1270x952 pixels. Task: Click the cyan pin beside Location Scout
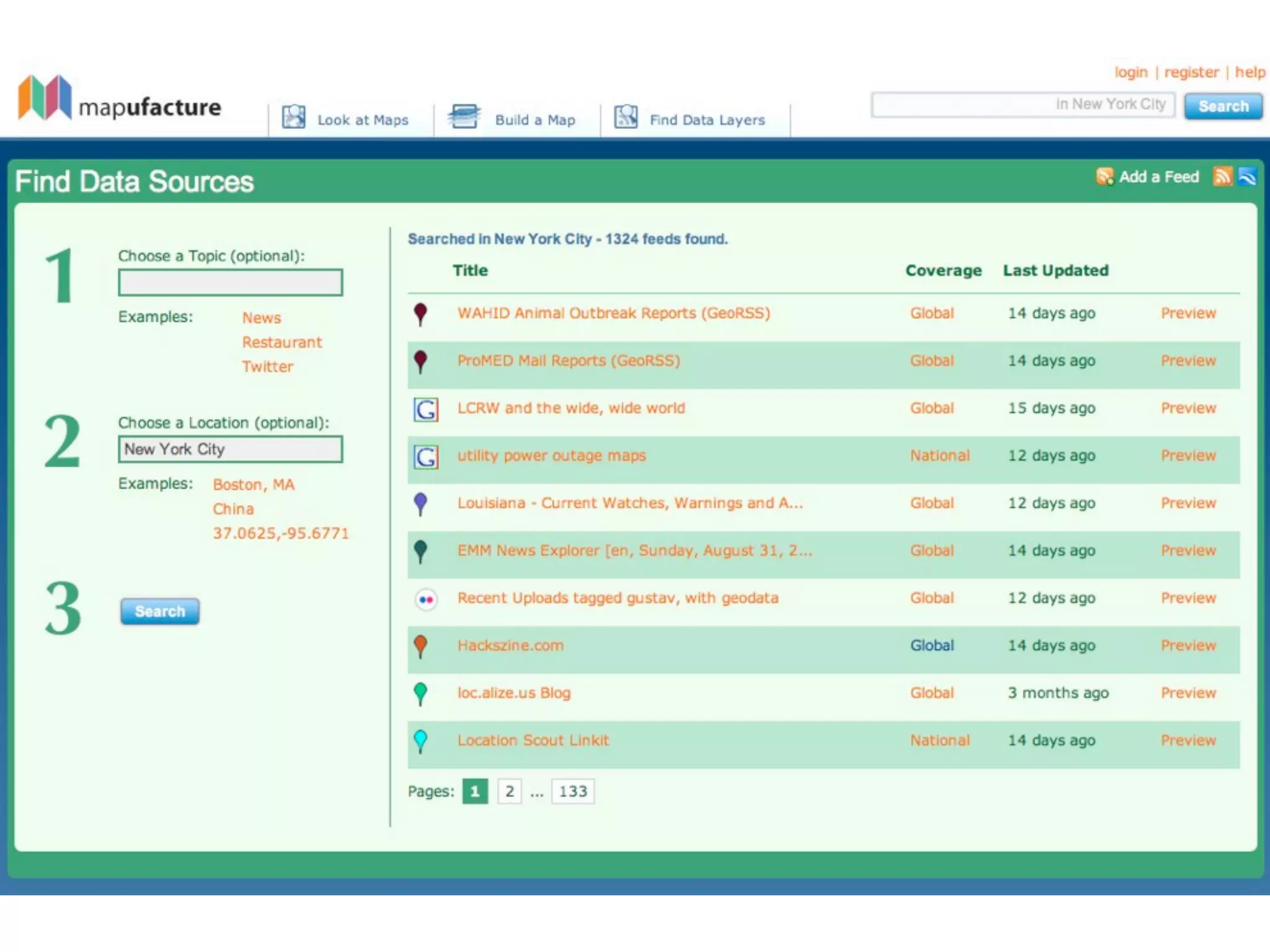point(420,741)
